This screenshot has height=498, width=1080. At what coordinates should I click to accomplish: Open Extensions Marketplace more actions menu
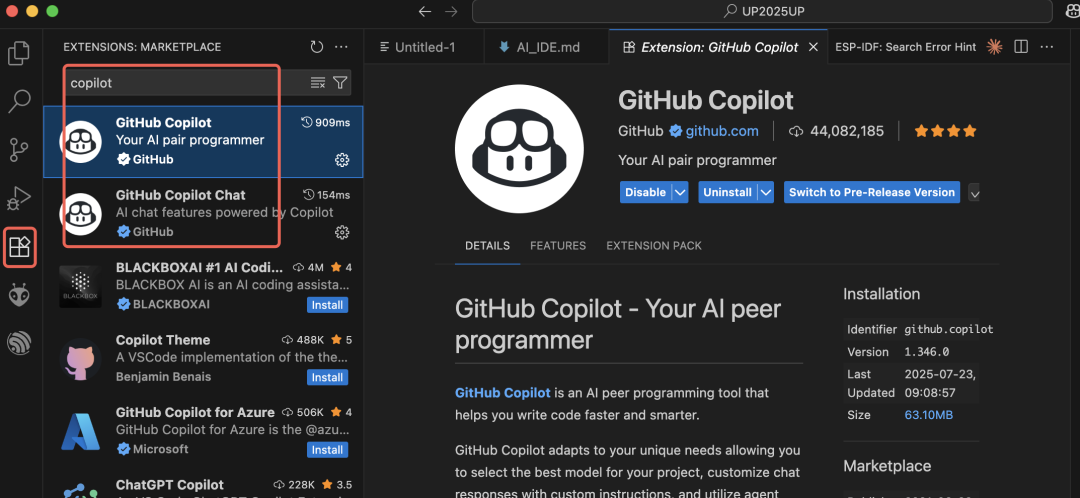pos(341,47)
